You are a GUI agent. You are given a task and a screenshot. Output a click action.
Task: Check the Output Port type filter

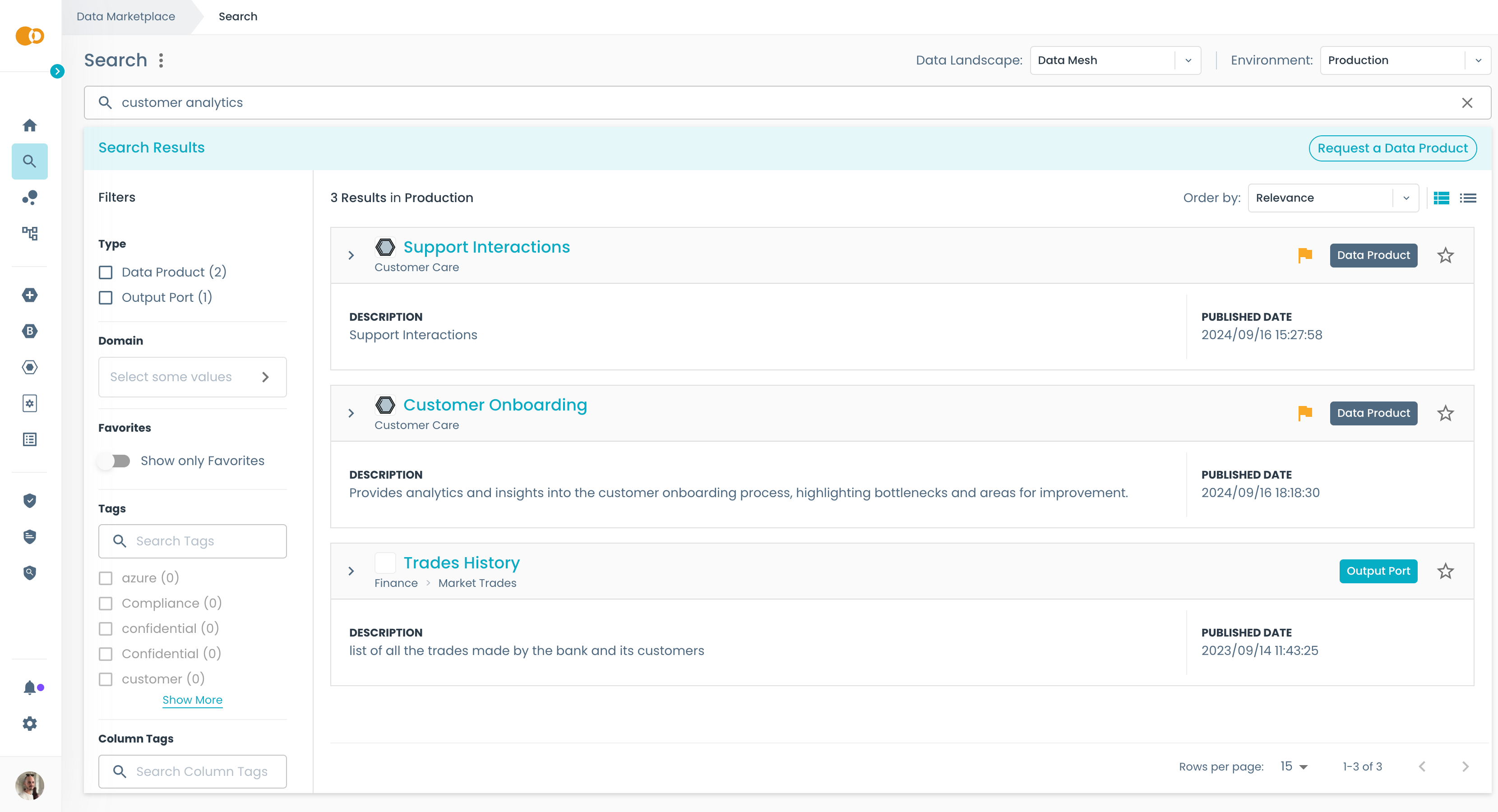click(106, 298)
